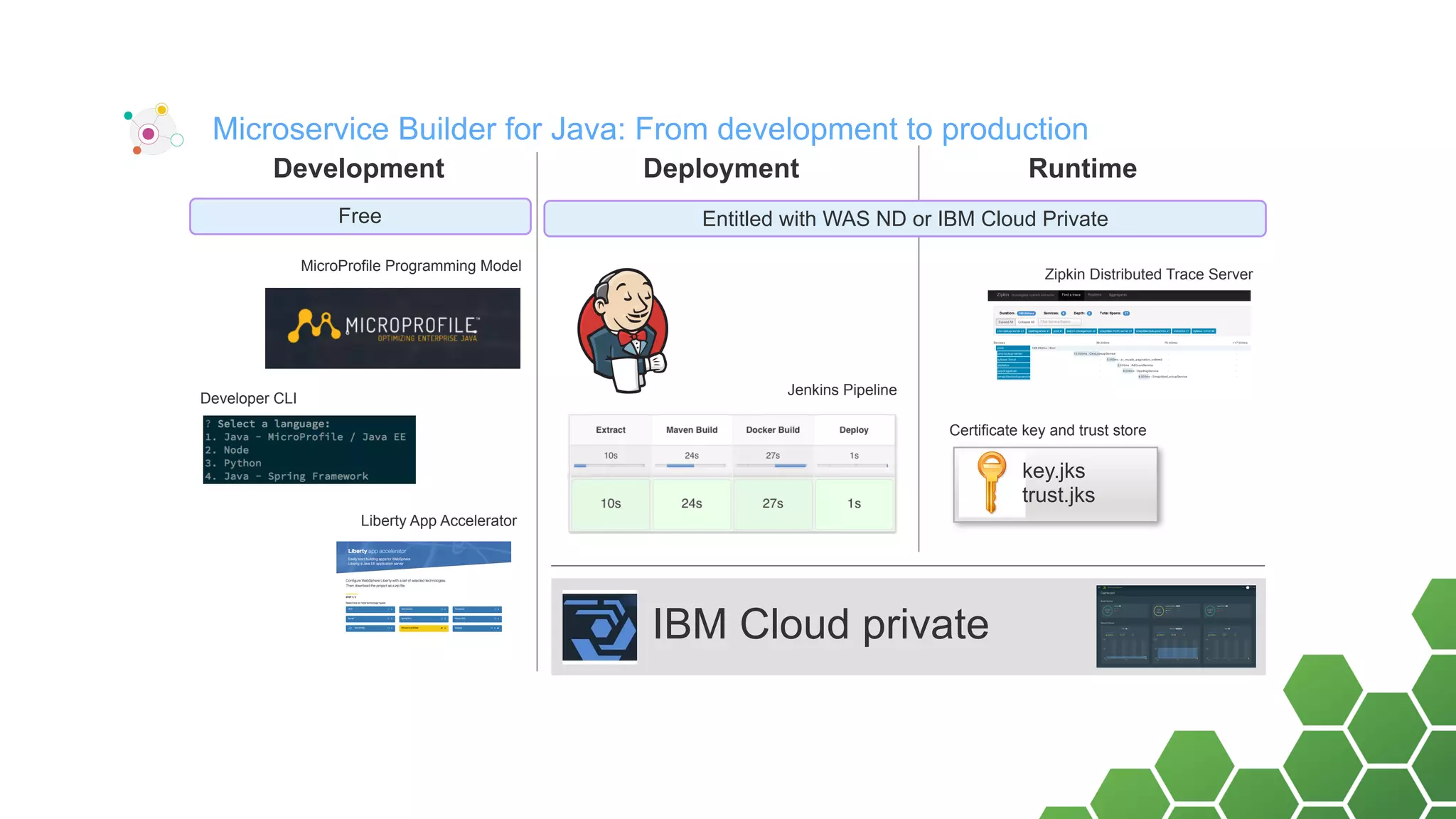Viewport: 1456px width, 819px height.
Task: Click the Developer CLI label
Action: point(249,399)
